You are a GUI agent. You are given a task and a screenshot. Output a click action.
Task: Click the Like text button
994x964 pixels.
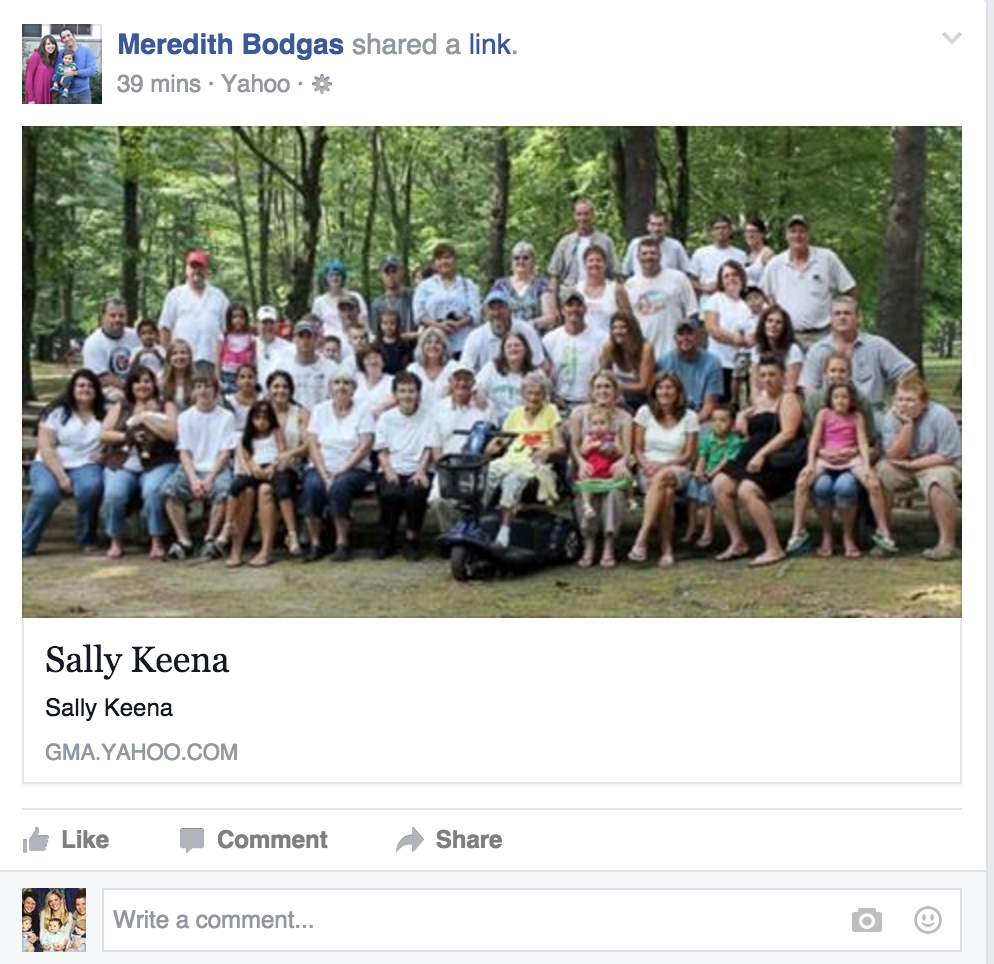(85, 840)
